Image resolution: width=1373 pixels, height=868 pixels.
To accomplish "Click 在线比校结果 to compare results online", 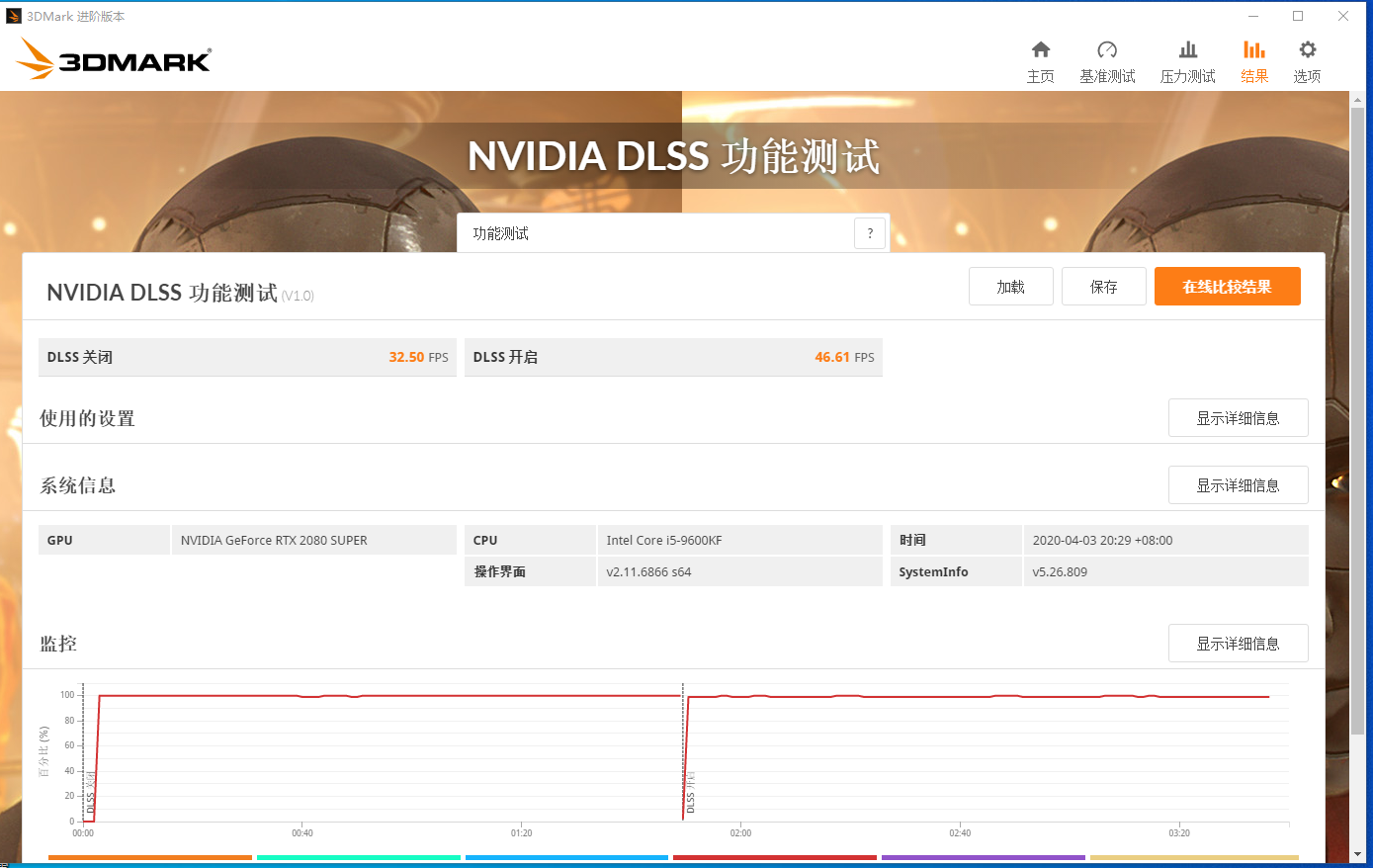I will click(x=1227, y=286).
